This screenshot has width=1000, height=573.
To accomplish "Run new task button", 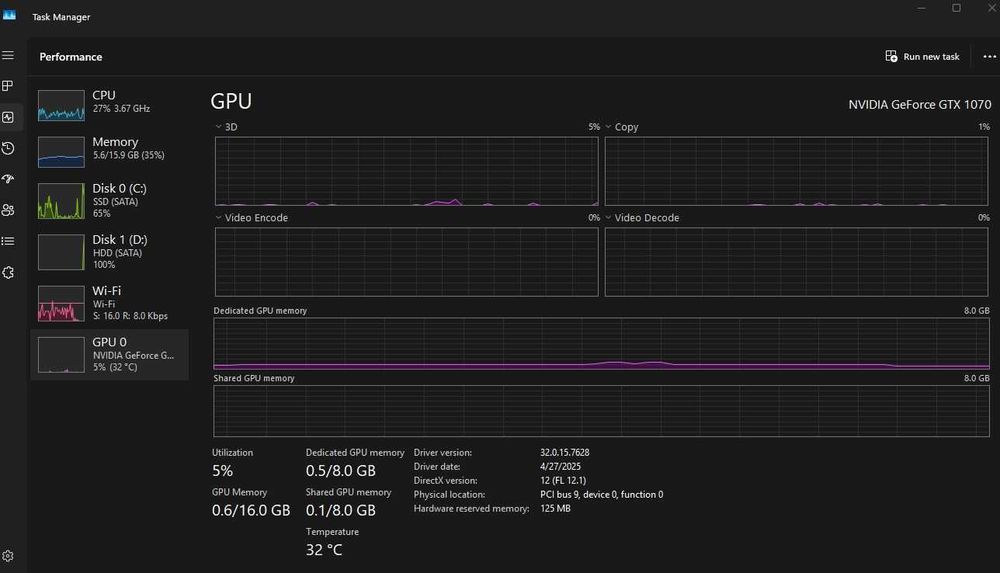I will 922,57.
